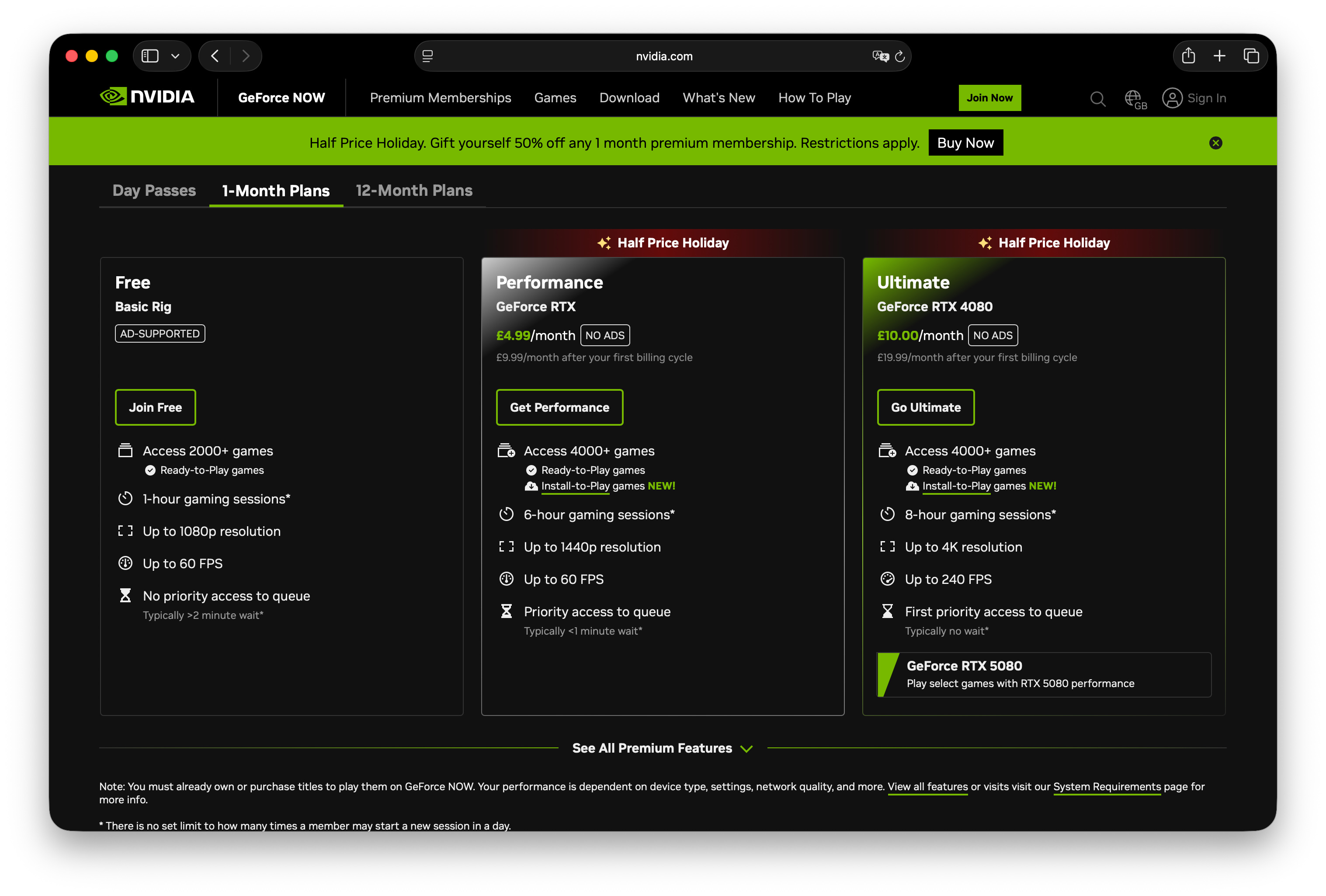Viewport: 1326px width, 896px height.
Task: Switch to the Day Passes tab
Action: pos(154,191)
